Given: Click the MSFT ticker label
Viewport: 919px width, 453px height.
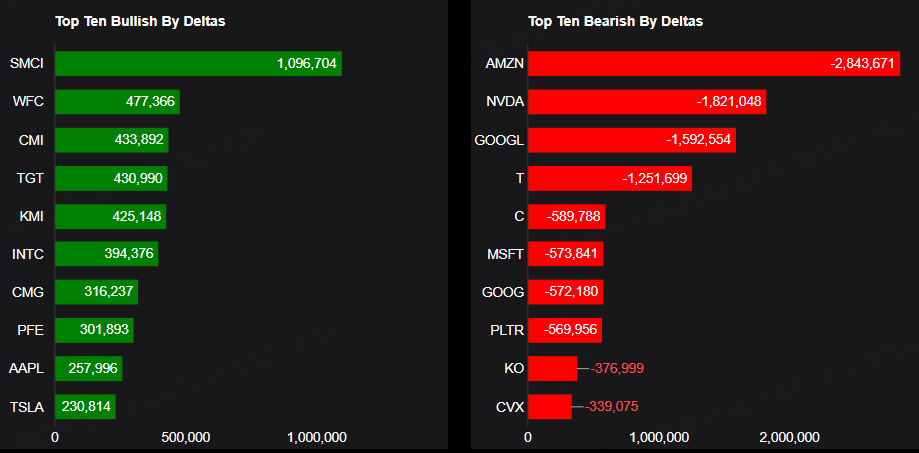Looking at the screenshot, I should 506,253.
